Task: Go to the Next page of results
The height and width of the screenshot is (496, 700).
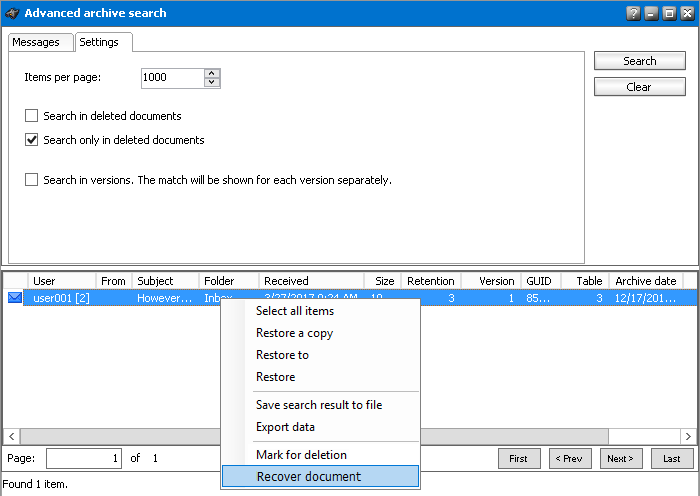Action: pyautogui.click(x=621, y=458)
